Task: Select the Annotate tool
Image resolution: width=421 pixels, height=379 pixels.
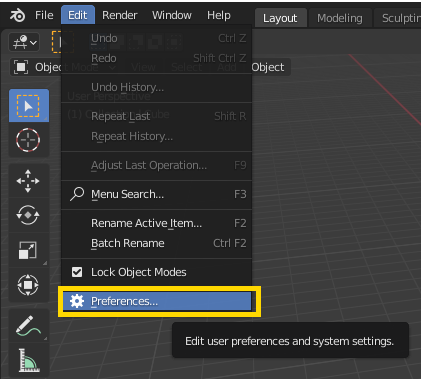Action: click(x=28, y=326)
